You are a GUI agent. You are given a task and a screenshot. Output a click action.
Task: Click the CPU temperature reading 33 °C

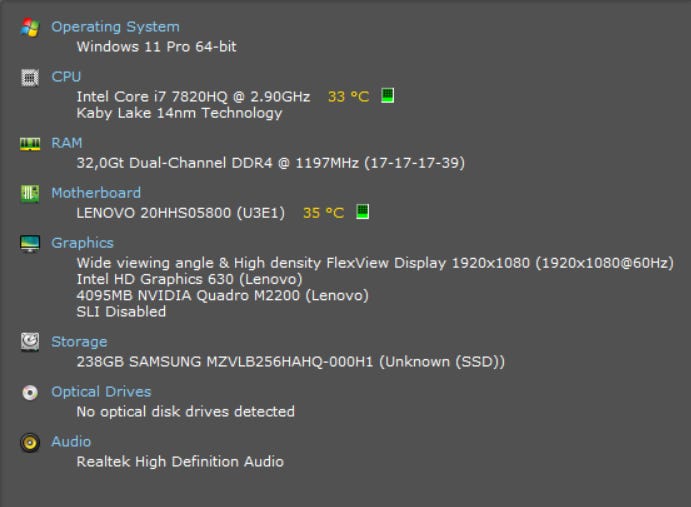click(348, 97)
